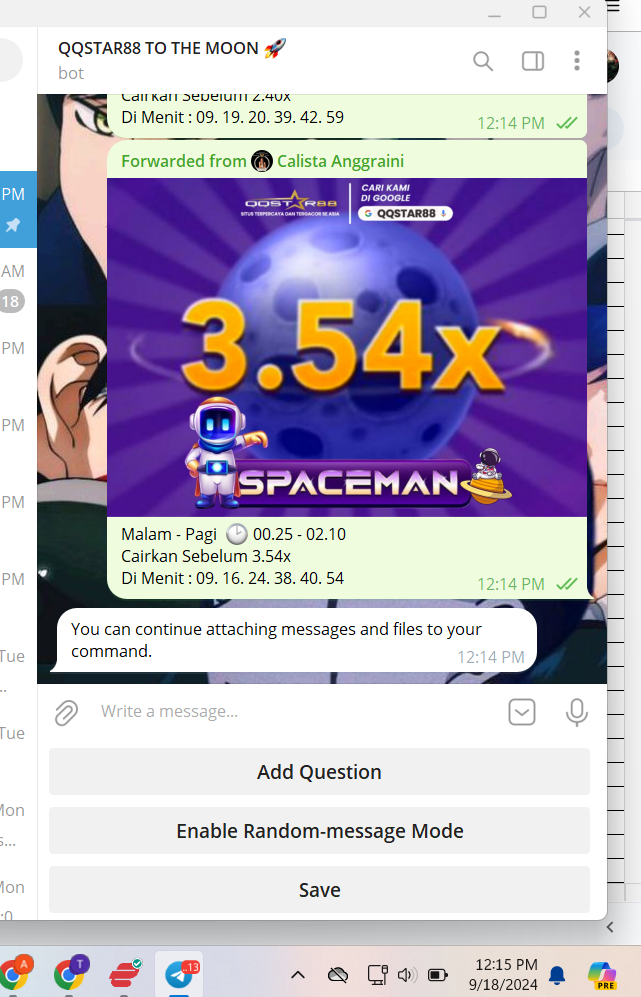
Task: Open Calista Anggraini's small avatar picture
Action: [261, 162]
